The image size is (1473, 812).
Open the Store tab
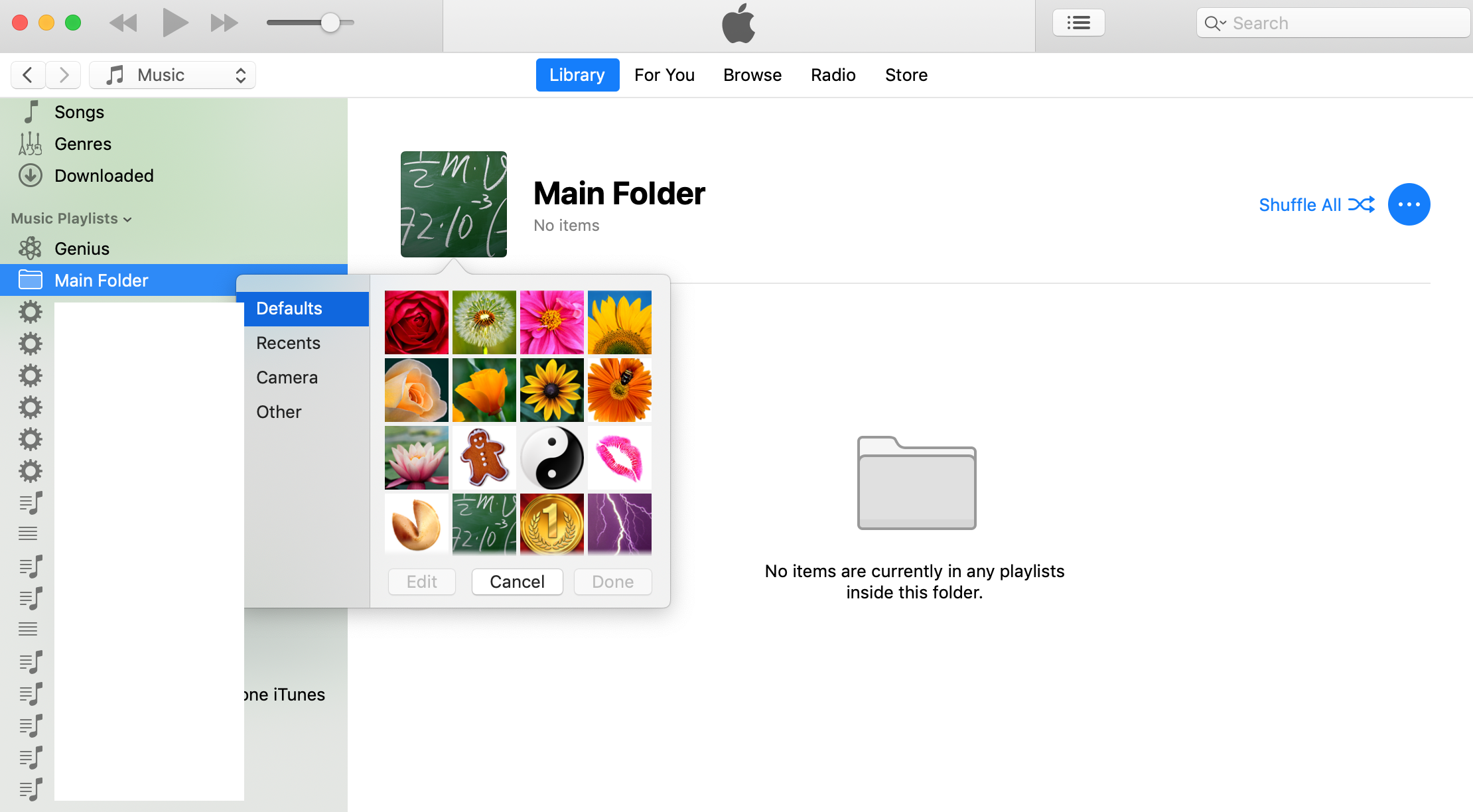tap(906, 75)
